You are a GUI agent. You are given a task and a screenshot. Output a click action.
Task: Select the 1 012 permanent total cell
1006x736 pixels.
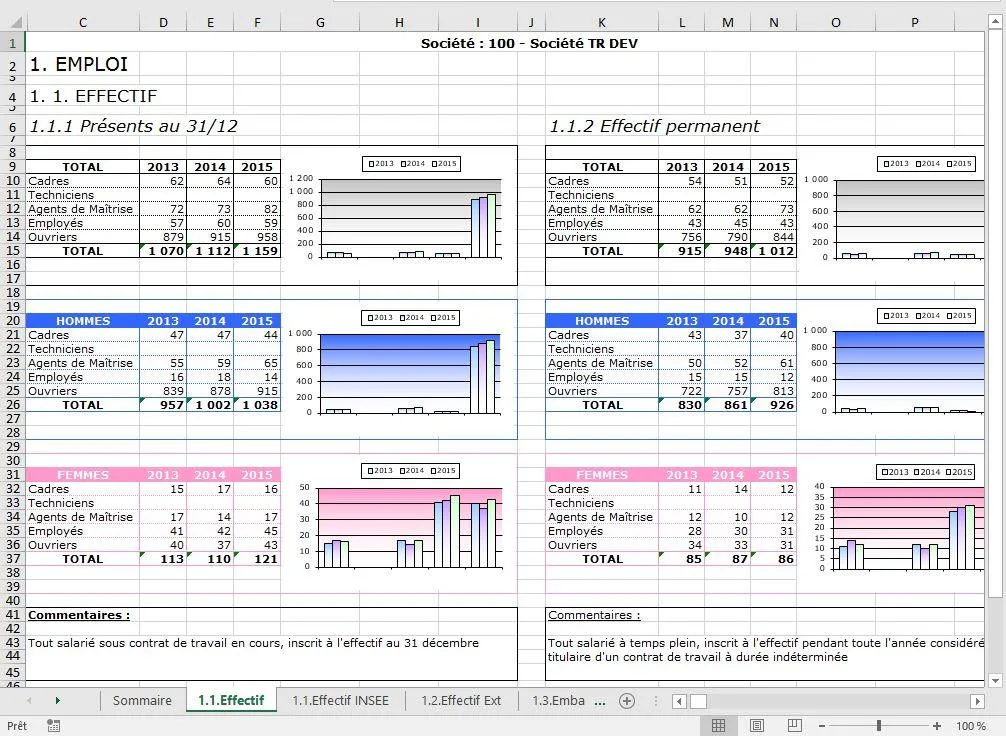[774, 251]
